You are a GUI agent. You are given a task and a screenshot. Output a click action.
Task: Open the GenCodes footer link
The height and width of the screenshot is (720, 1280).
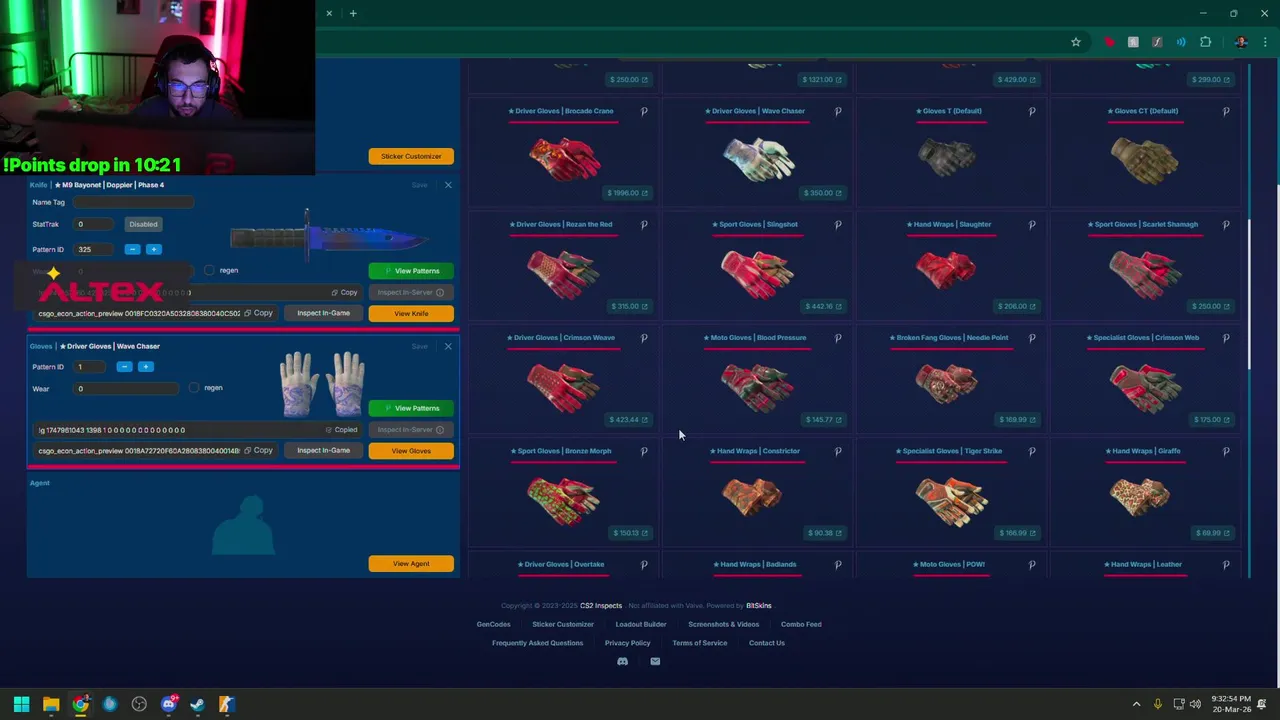click(493, 624)
